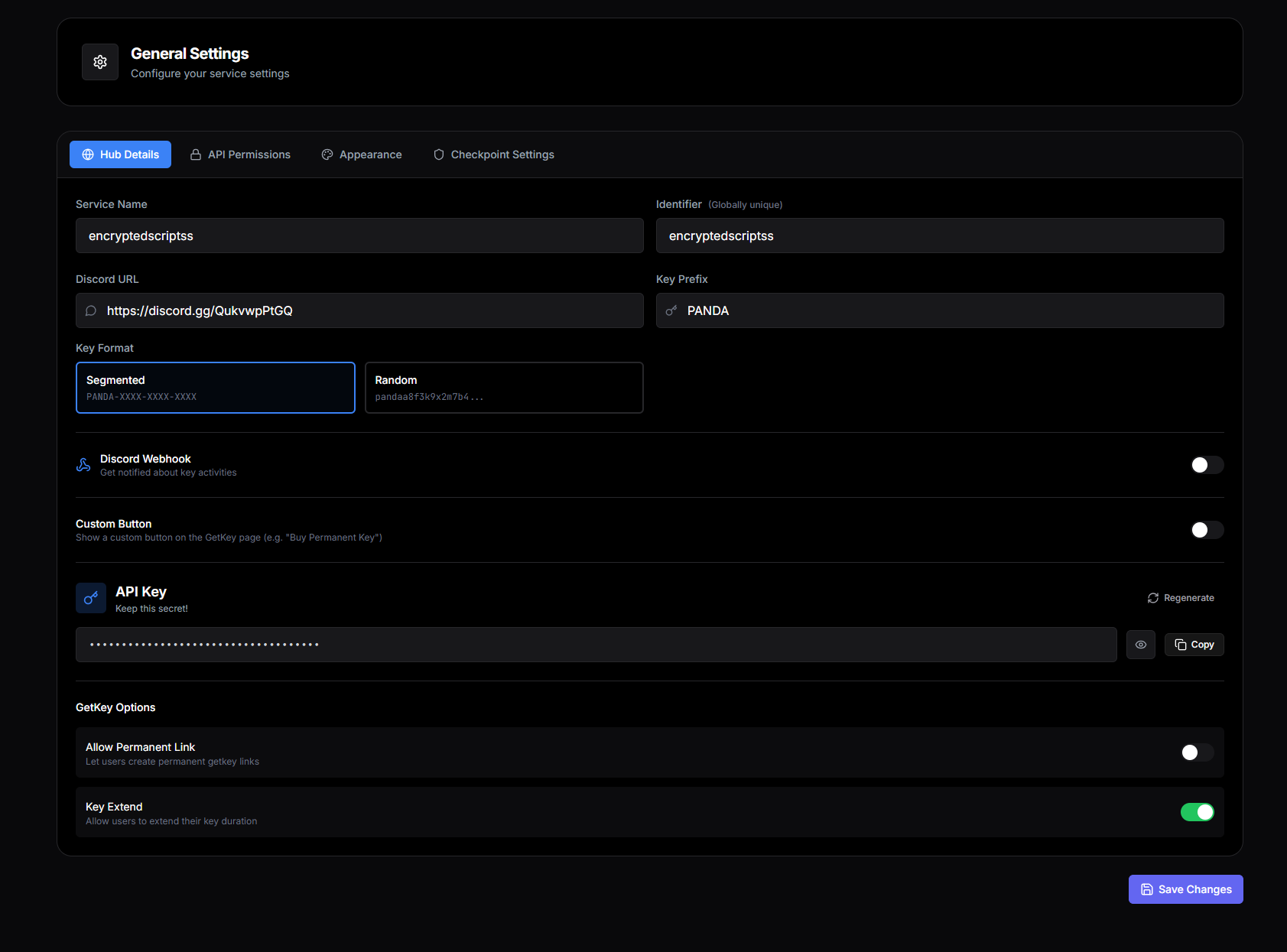Image resolution: width=1287 pixels, height=952 pixels.
Task: Edit the Key Prefix field containing PANDA
Action: tap(940, 310)
